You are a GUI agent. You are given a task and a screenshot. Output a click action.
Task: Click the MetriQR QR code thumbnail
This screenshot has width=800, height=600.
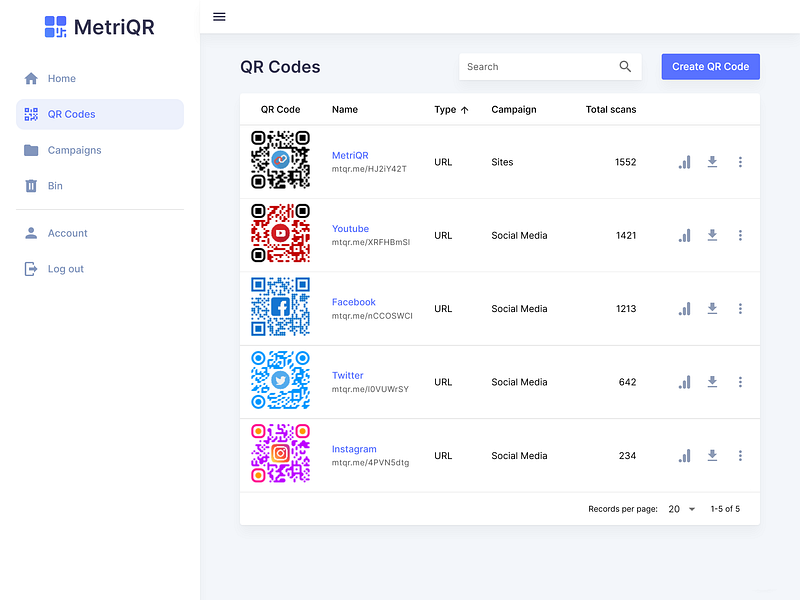pos(280,160)
